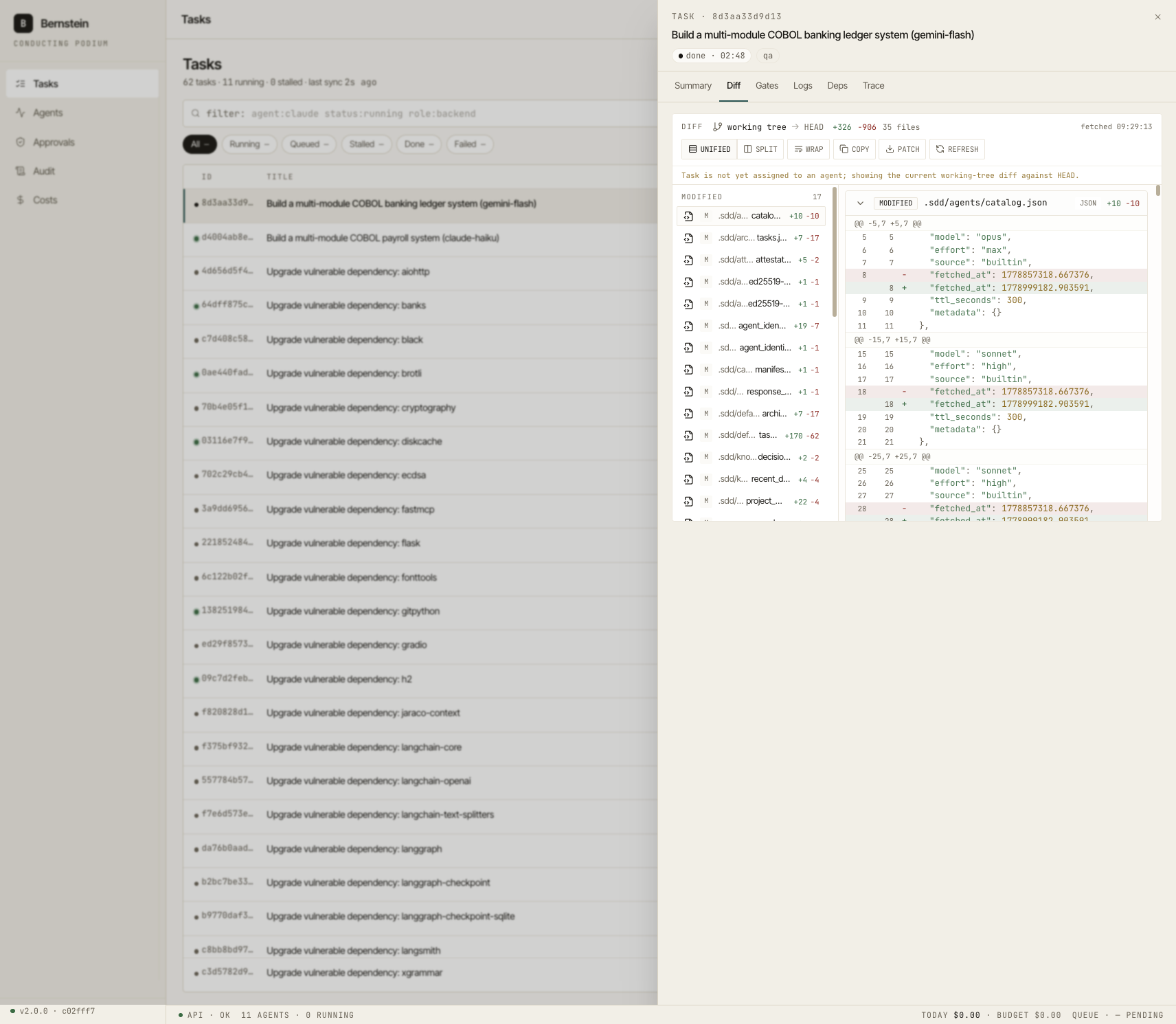The image size is (1176, 1024).
Task: Open the Done filter dropdown
Action: 419,144
